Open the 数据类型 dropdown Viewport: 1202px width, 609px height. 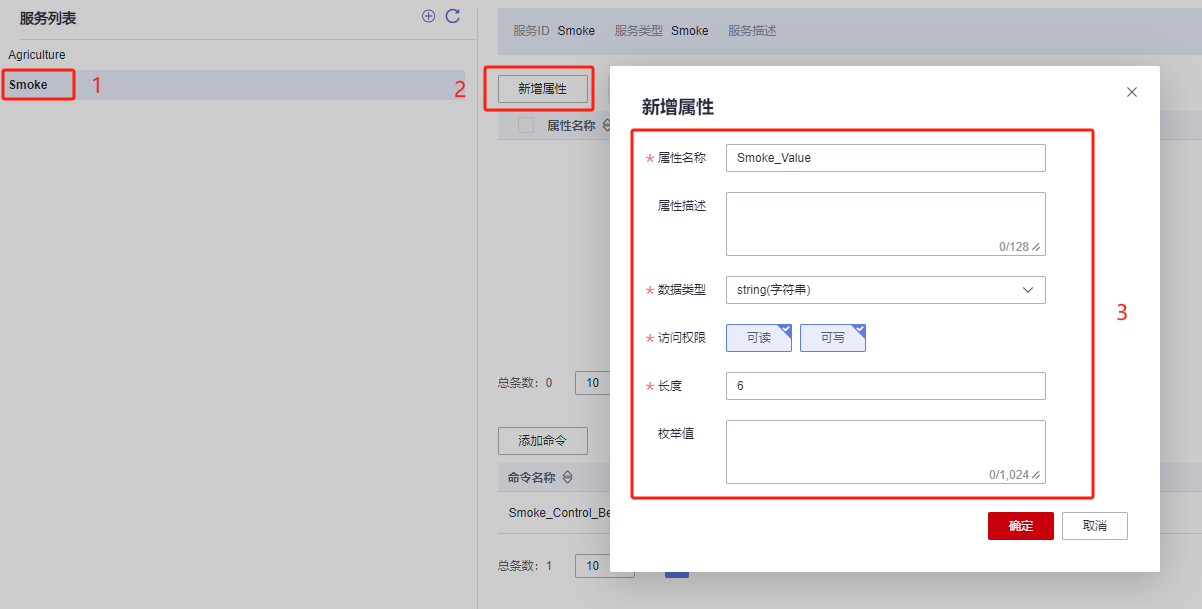885,290
